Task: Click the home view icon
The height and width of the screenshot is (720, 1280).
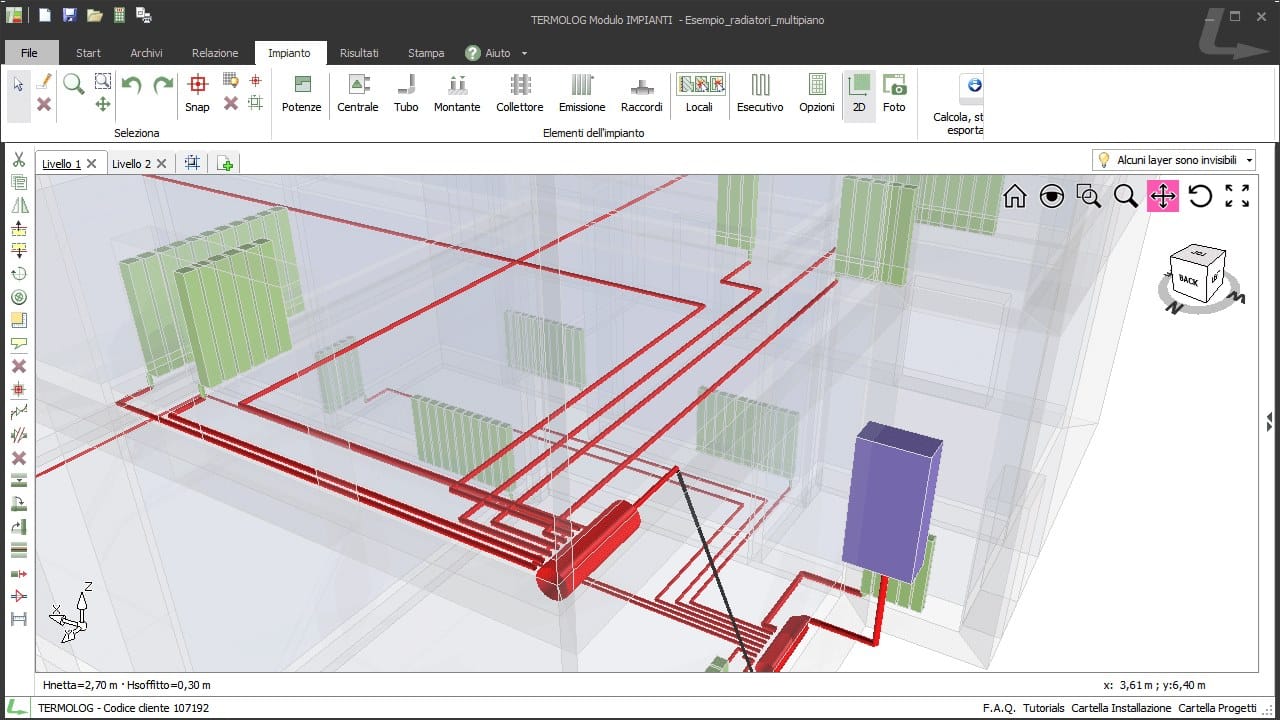Action: pos(1014,196)
